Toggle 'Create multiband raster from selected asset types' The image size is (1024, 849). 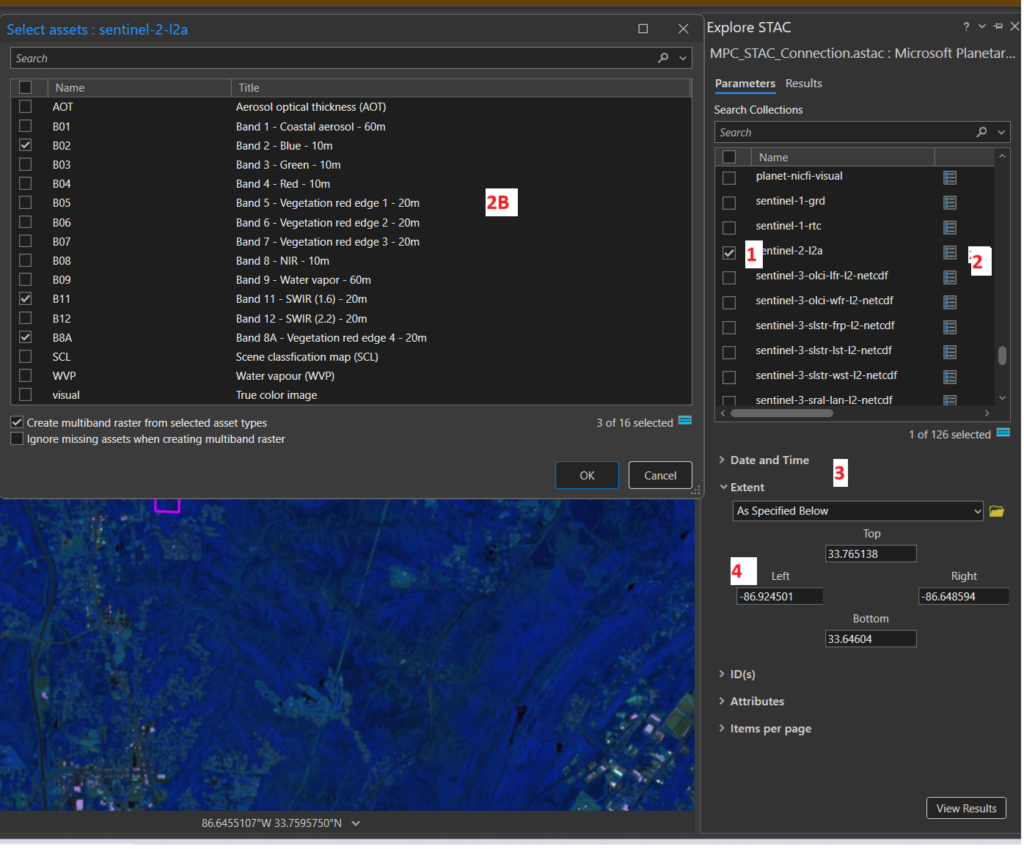click(17, 423)
